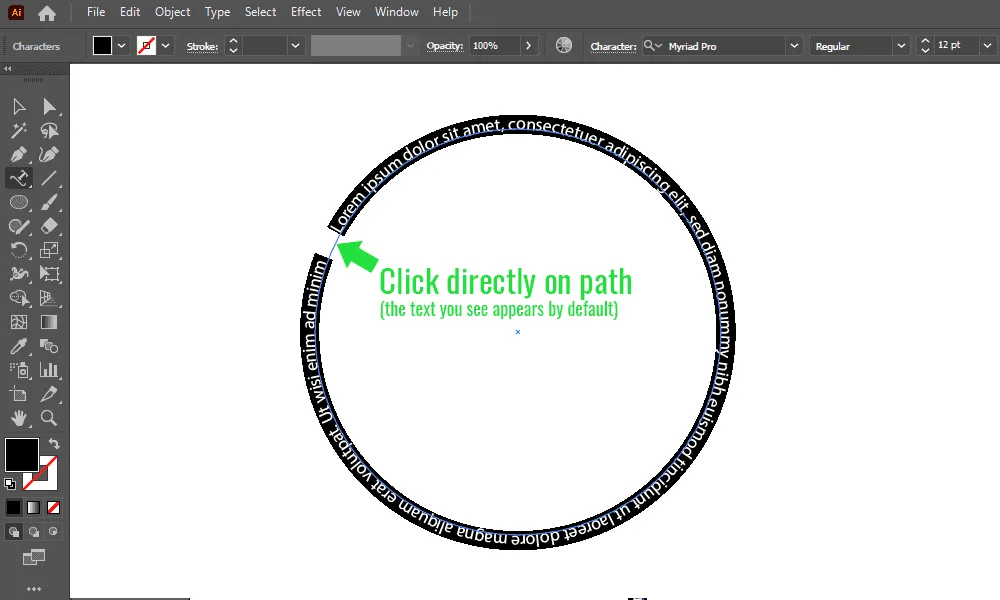The height and width of the screenshot is (600, 1000).
Task: Select the Perspective Grid tool
Action: pyautogui.click(x=49, y=298)
